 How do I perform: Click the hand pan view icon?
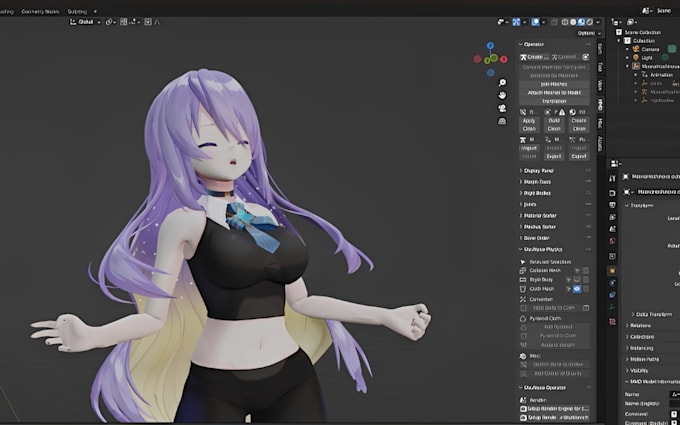502,95
